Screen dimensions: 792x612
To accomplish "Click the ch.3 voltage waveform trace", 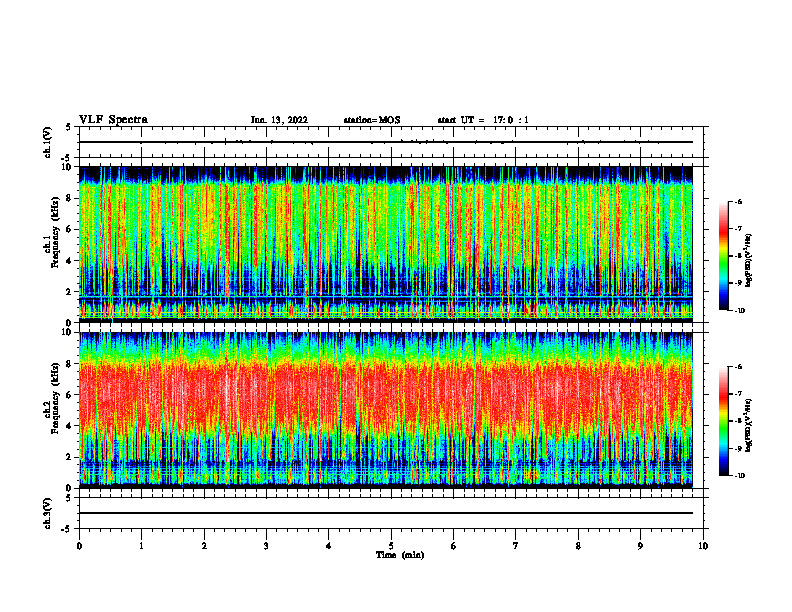I will 386,513.
